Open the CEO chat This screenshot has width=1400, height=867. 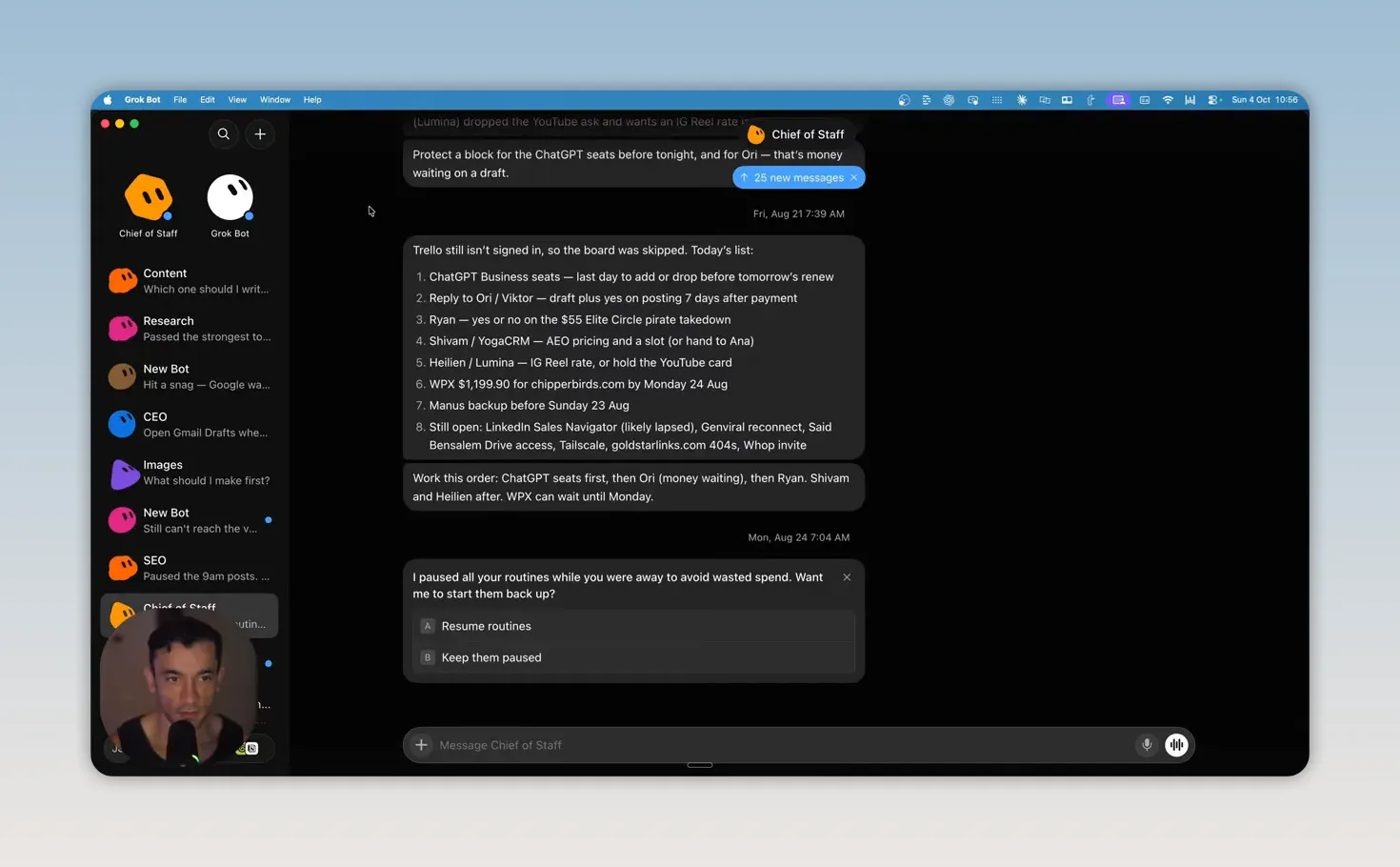[x=189, y=424]
